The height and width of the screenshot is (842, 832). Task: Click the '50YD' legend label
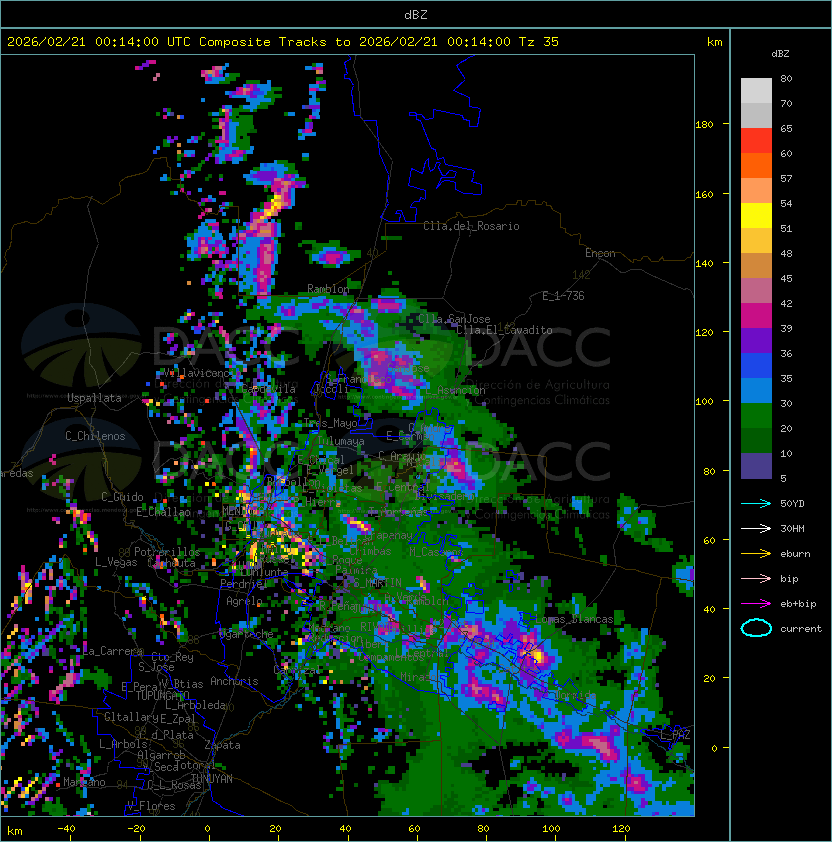(792, 504)
